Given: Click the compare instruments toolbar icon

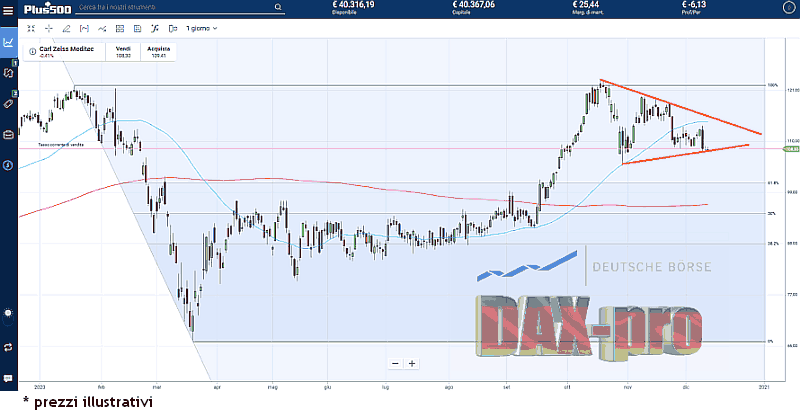Looking at the screenshot, I should 172,29.
